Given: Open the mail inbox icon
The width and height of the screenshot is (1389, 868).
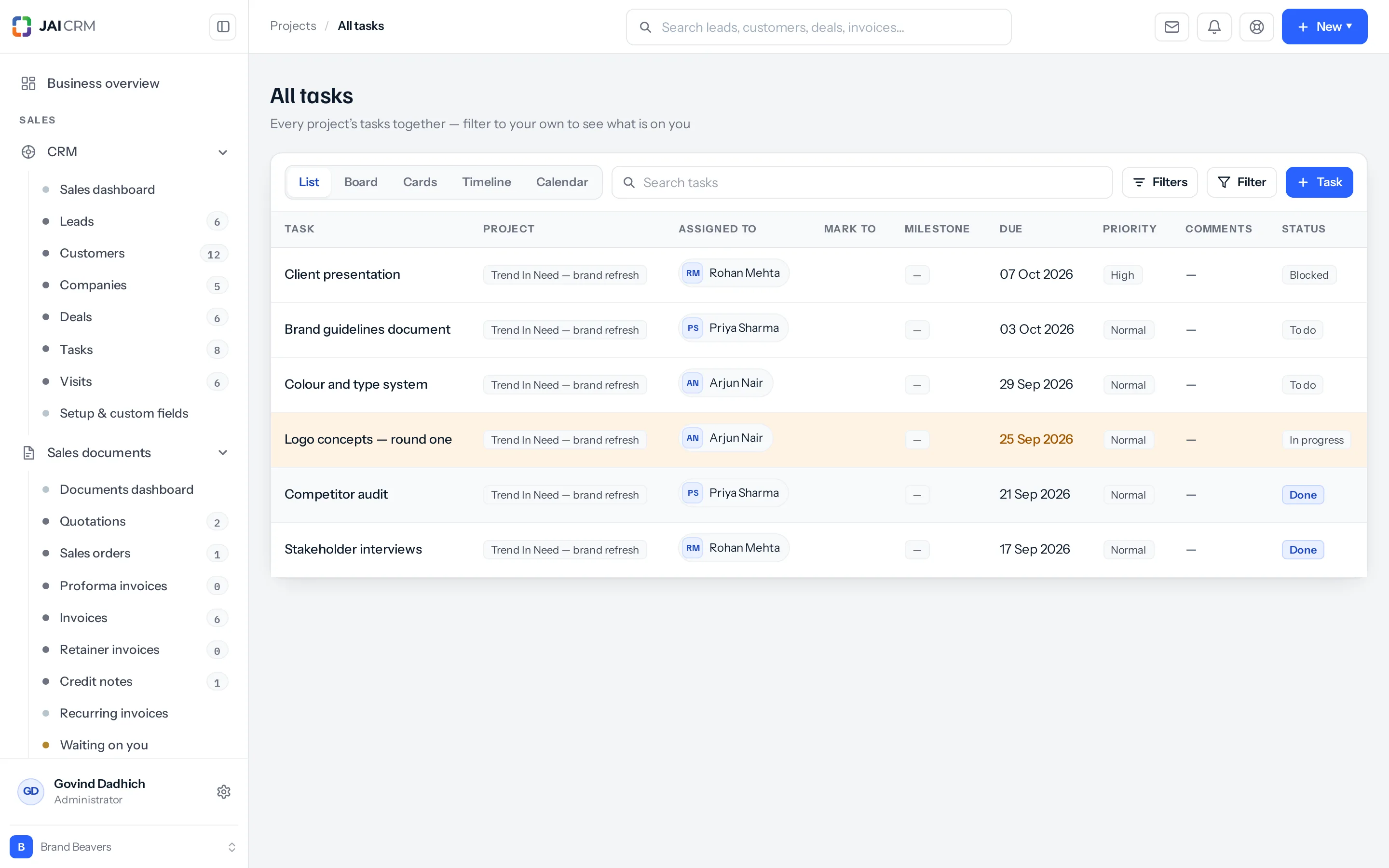Looking at the screenshot, I should pyautogui.click(x=1171, y=27).
